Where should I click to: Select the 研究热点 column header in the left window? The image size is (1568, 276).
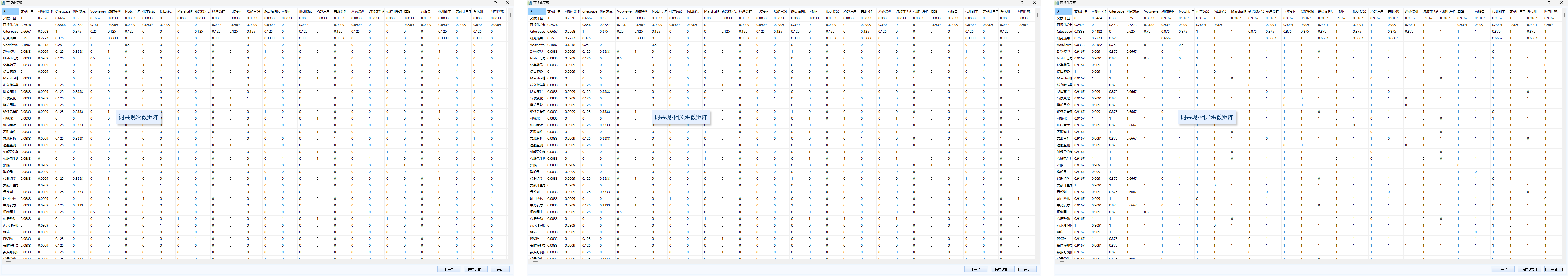pyautogui.click(x=80, y=11)
